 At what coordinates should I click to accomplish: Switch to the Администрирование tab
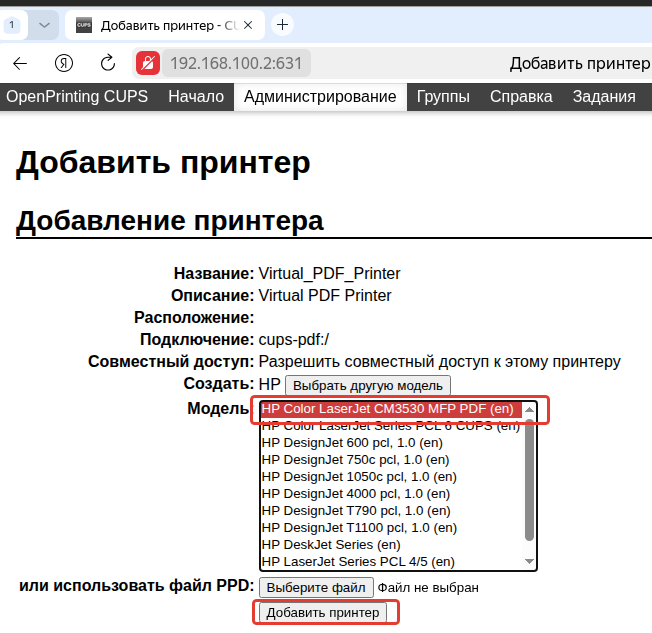point(320,96)
